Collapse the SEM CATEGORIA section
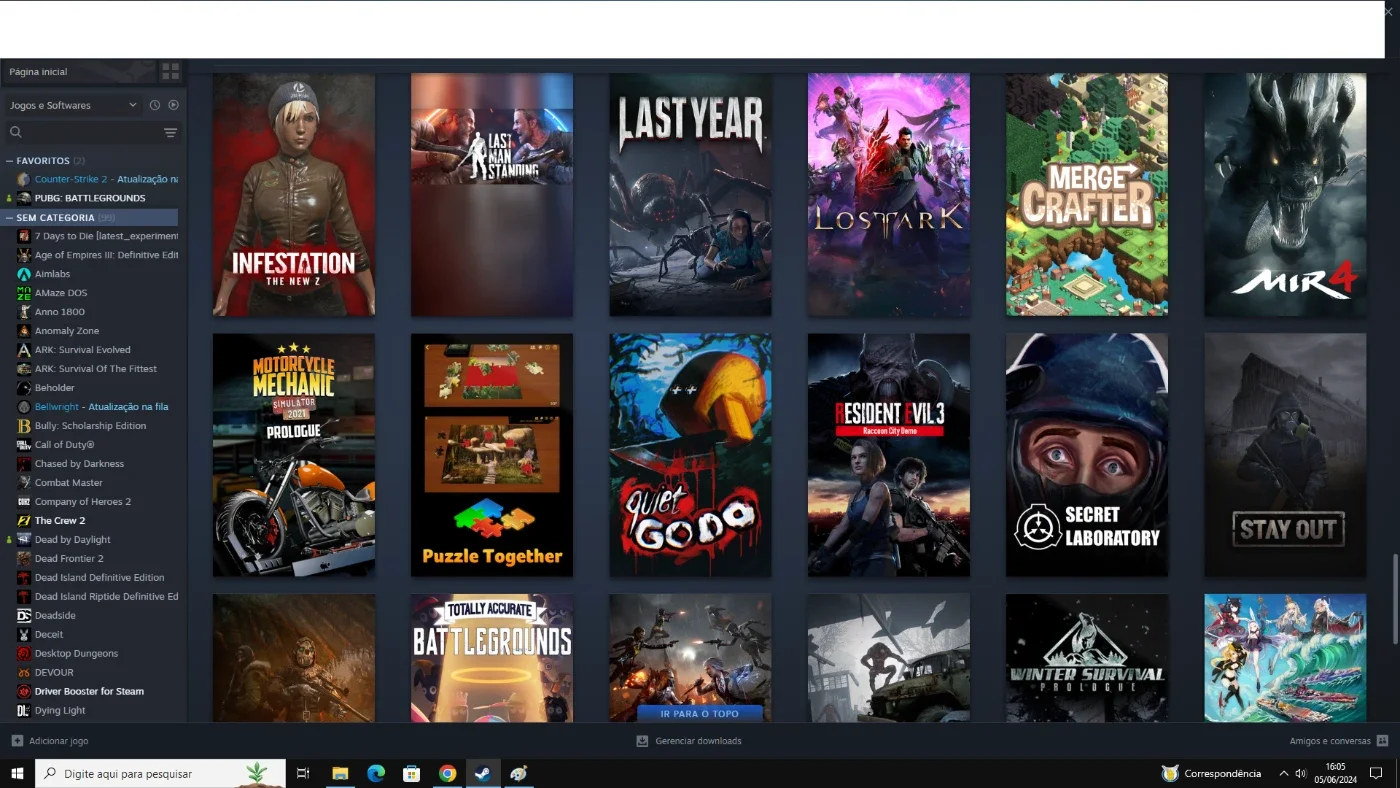 9,218
